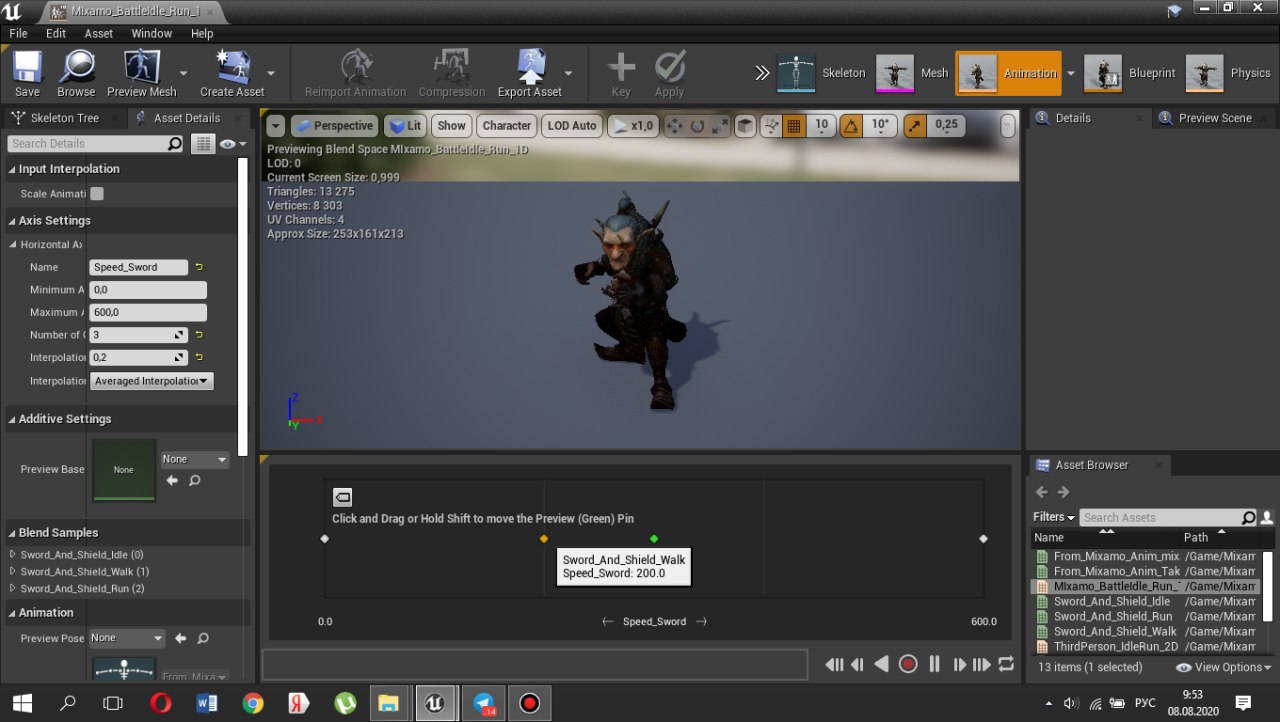Collapse the Axis Settings section

[12, 221]
